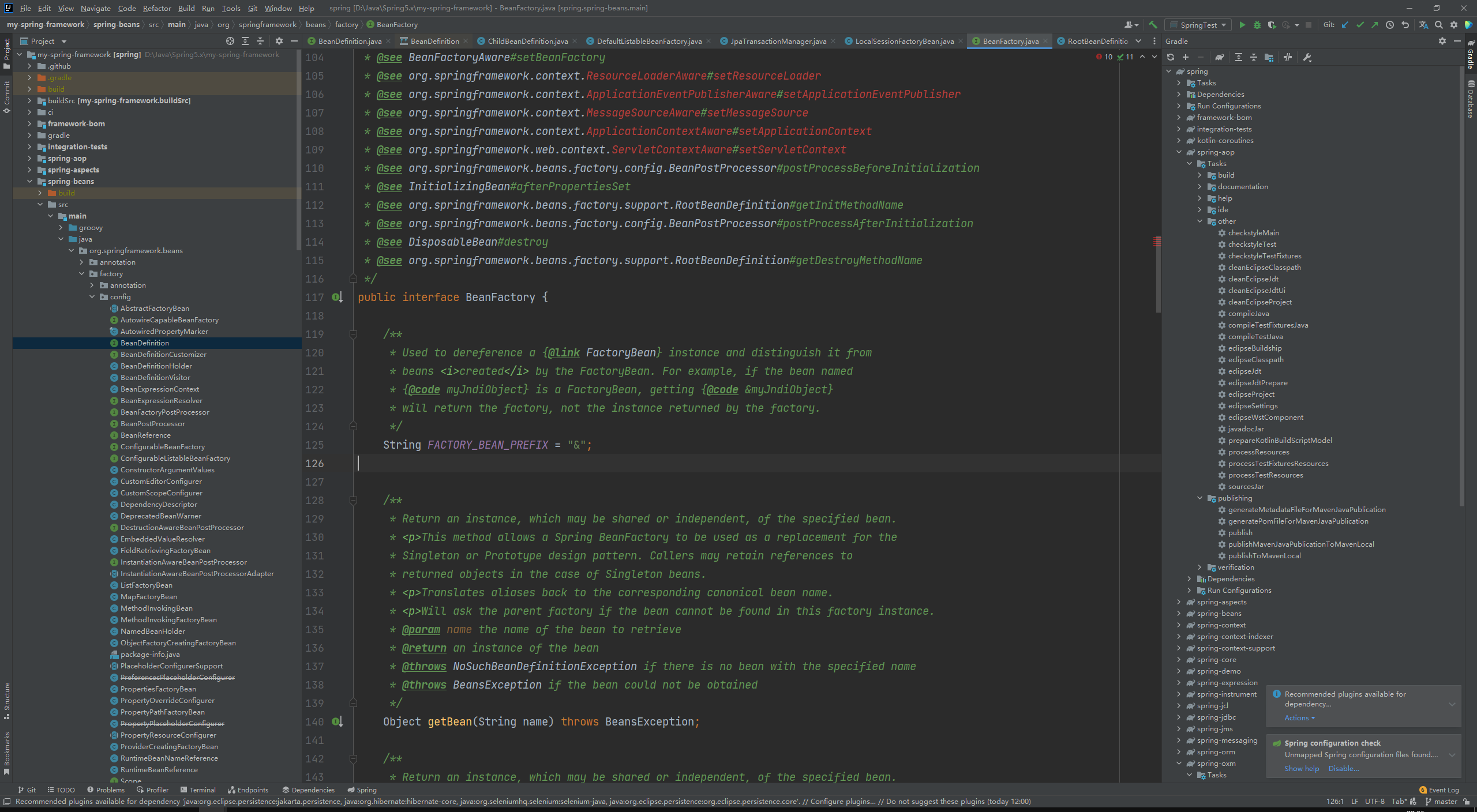
Task: Open Git history clock icon
Action: pyautogui.click(x=1390, y=25)
